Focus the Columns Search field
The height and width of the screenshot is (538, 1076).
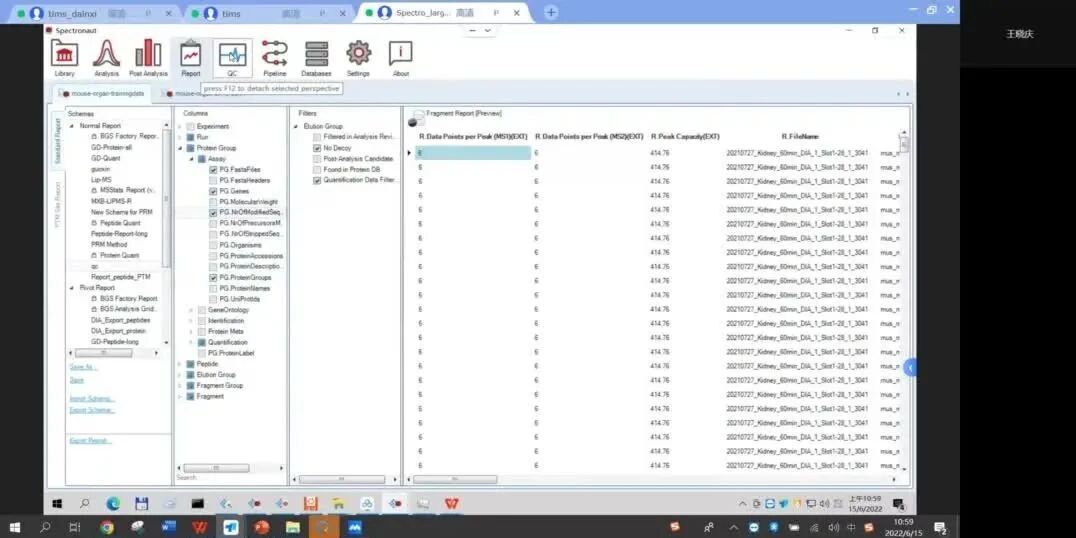coord(230,477)
